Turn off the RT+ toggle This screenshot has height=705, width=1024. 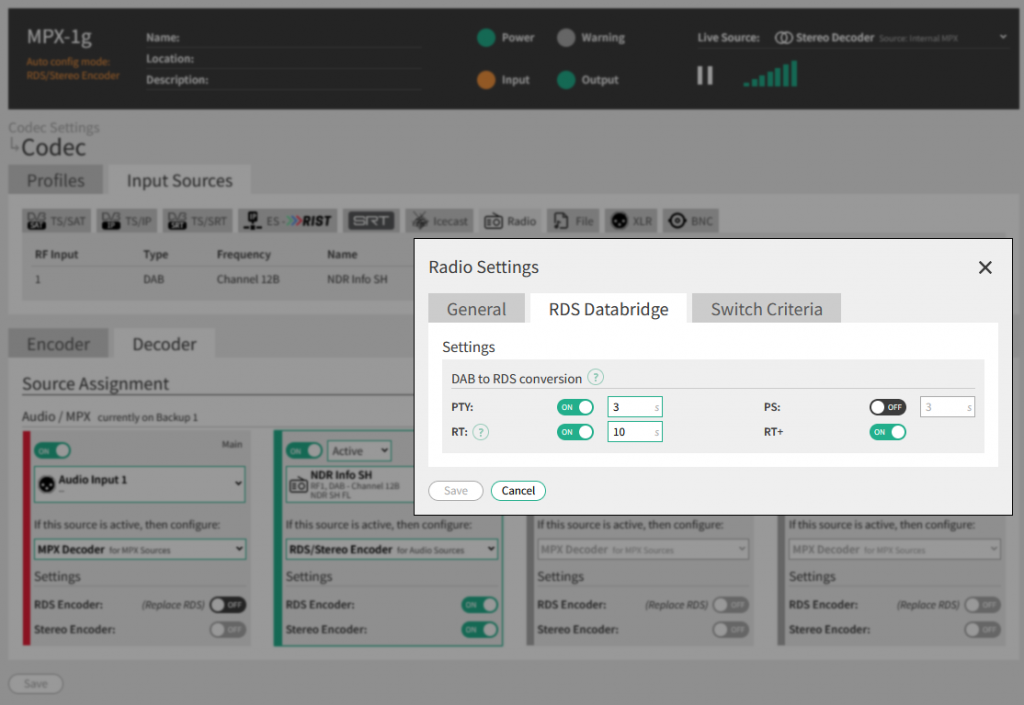pos(887,432)
